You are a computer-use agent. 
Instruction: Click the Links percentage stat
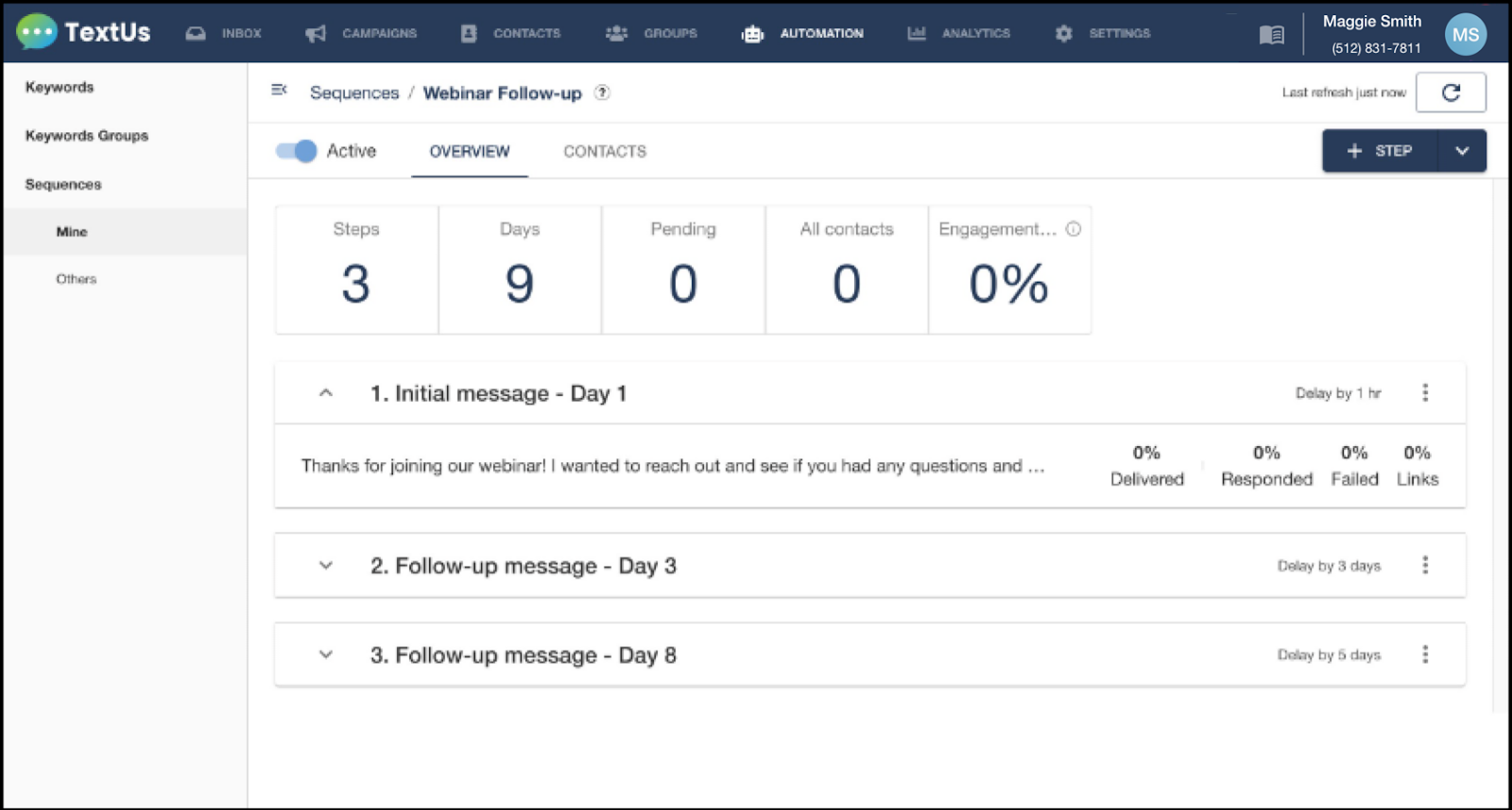pyautogui.click(x=1417, y=466)
